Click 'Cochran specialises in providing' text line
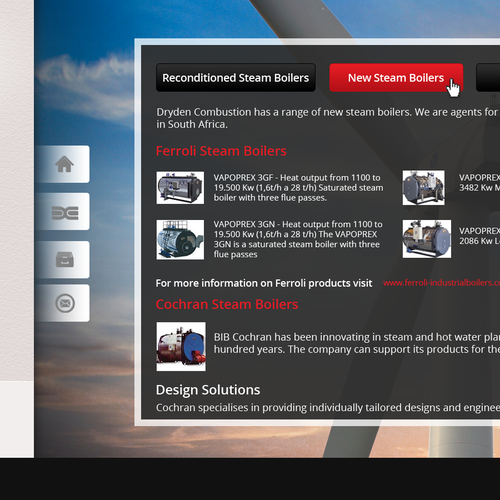Screen dimensions: 500x500 328,407
